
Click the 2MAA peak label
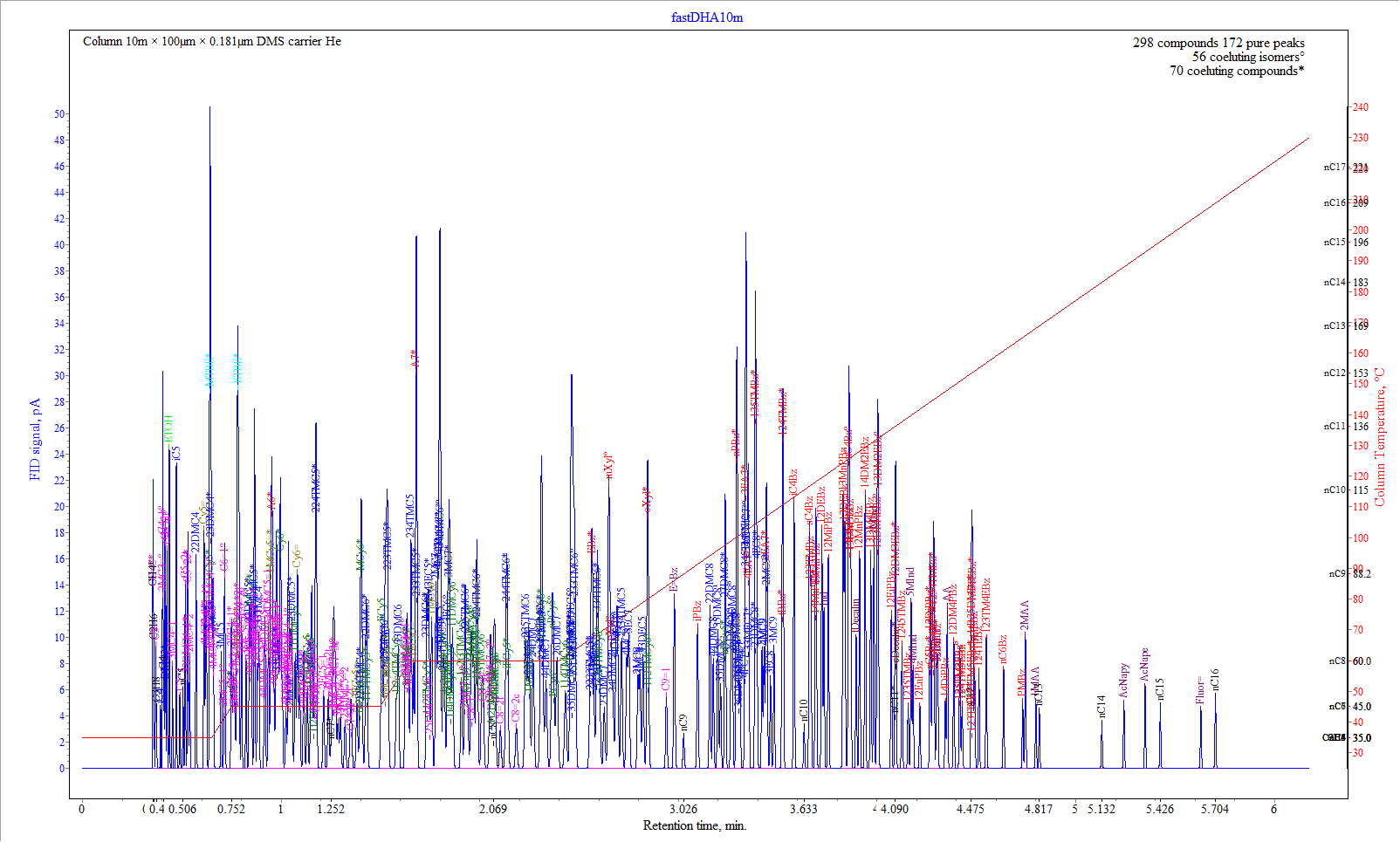(x=1025, y=615)
